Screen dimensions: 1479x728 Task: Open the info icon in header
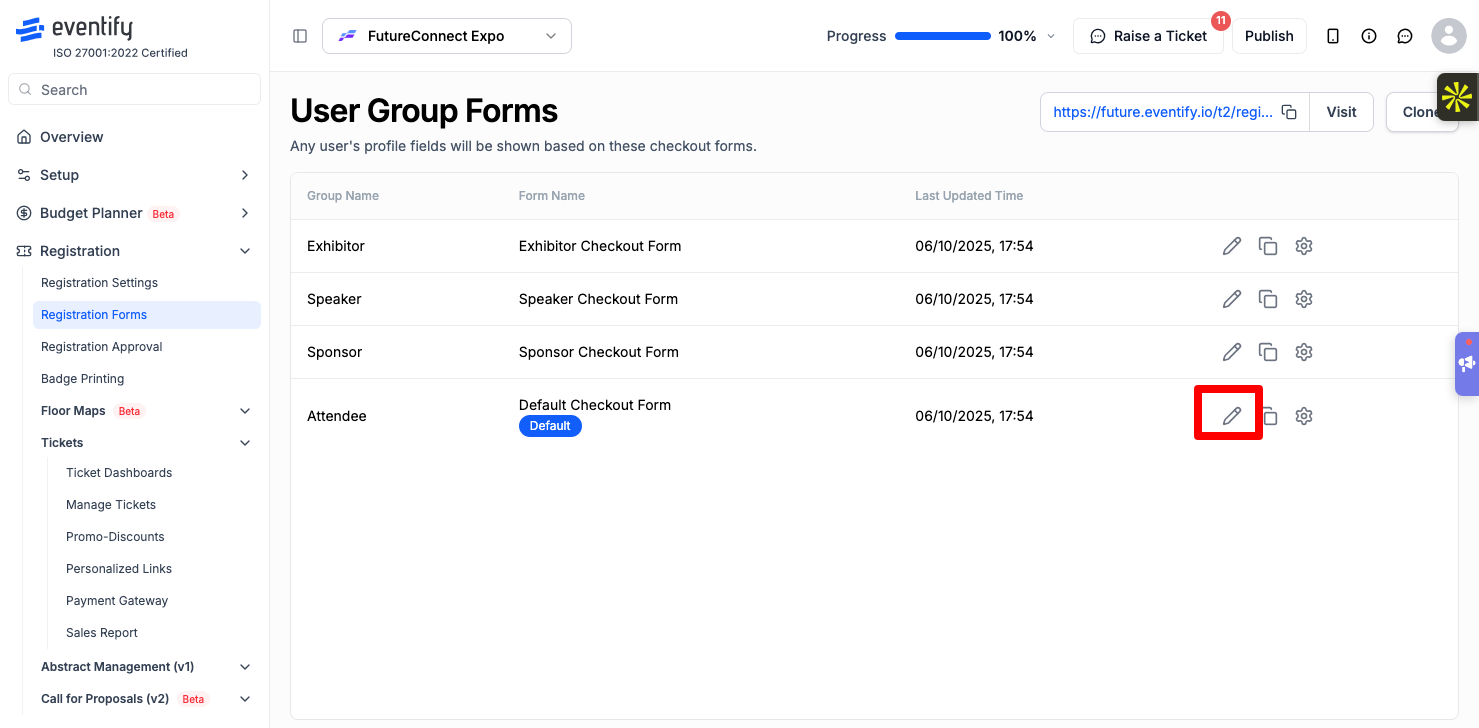pyautogui.click(x=1369, y=36)
